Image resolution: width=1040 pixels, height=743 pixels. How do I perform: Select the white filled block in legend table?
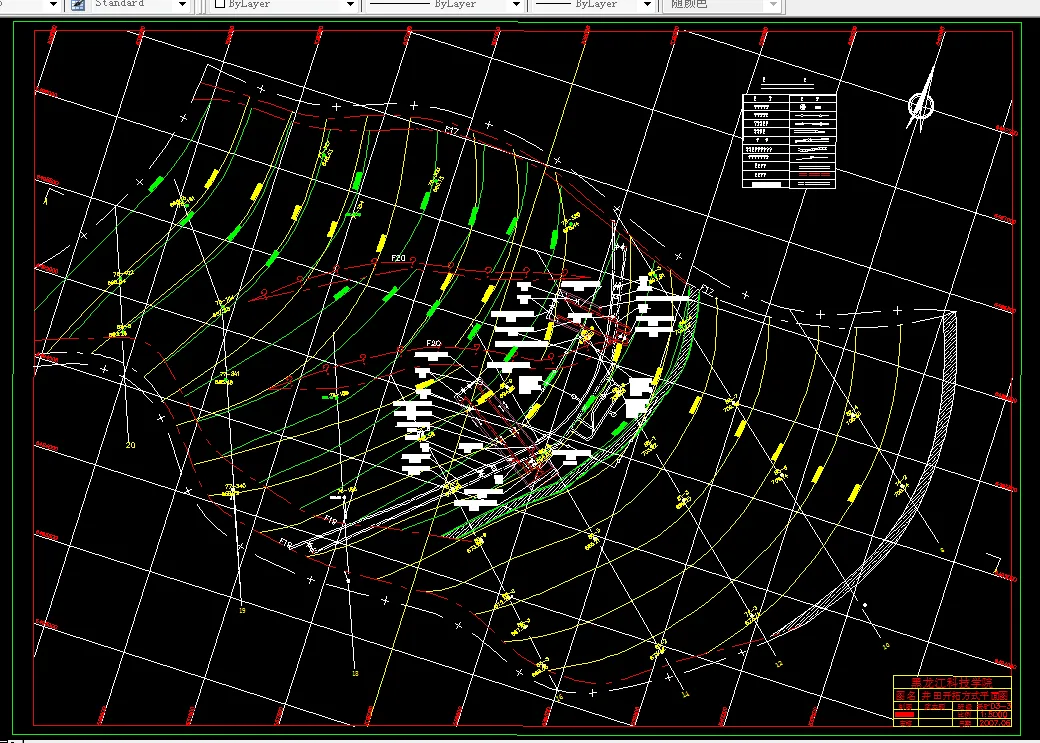tap(765, 184)
